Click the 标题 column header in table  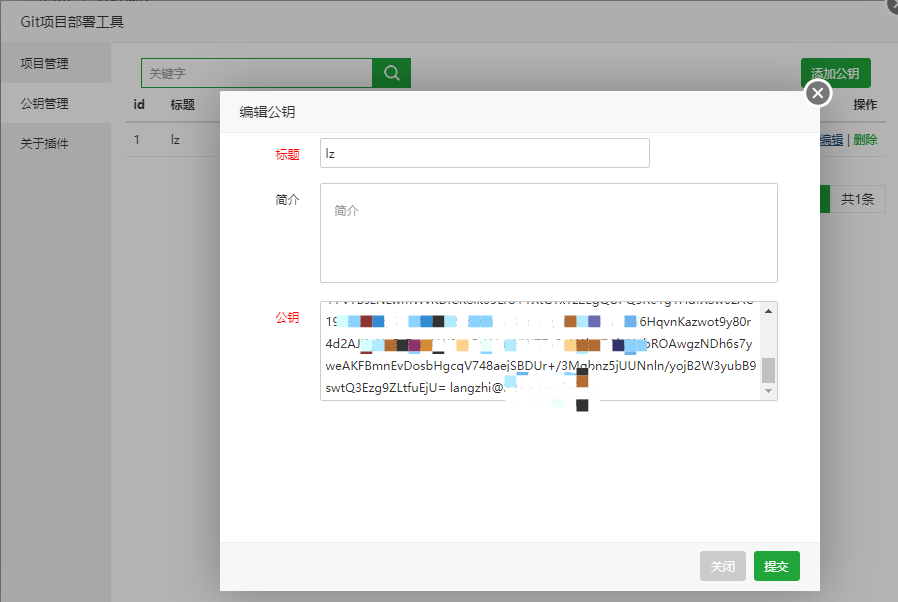pos(183,104)
